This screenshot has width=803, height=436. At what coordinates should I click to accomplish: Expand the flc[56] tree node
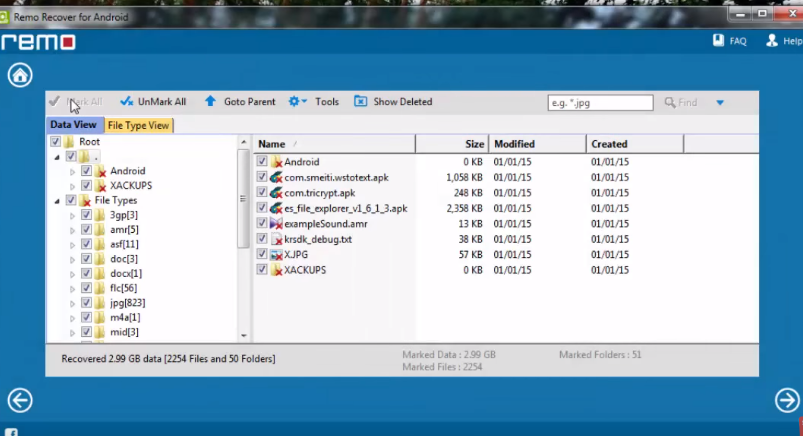coord(72,289)
